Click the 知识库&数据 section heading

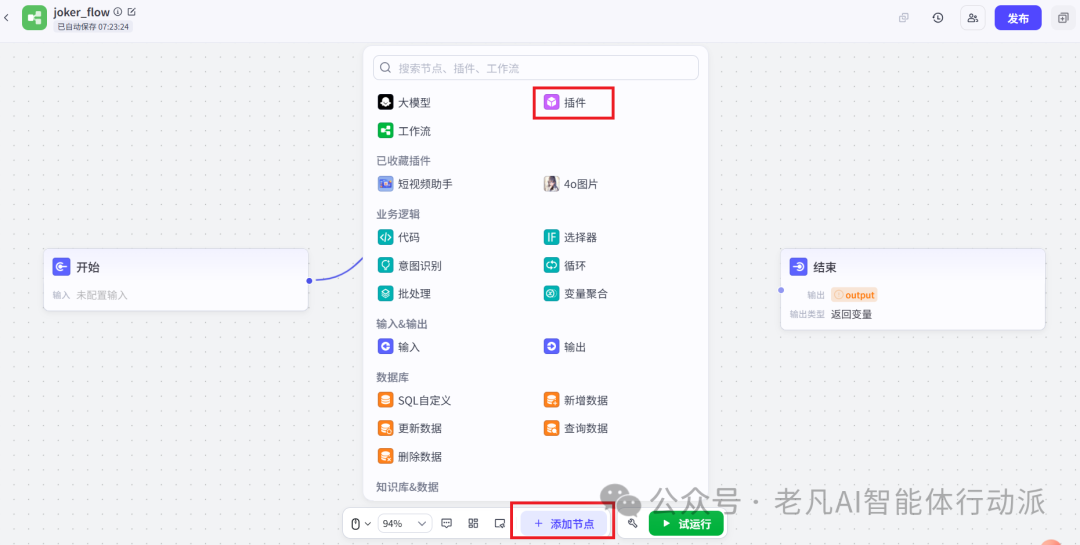coord(408,486)
